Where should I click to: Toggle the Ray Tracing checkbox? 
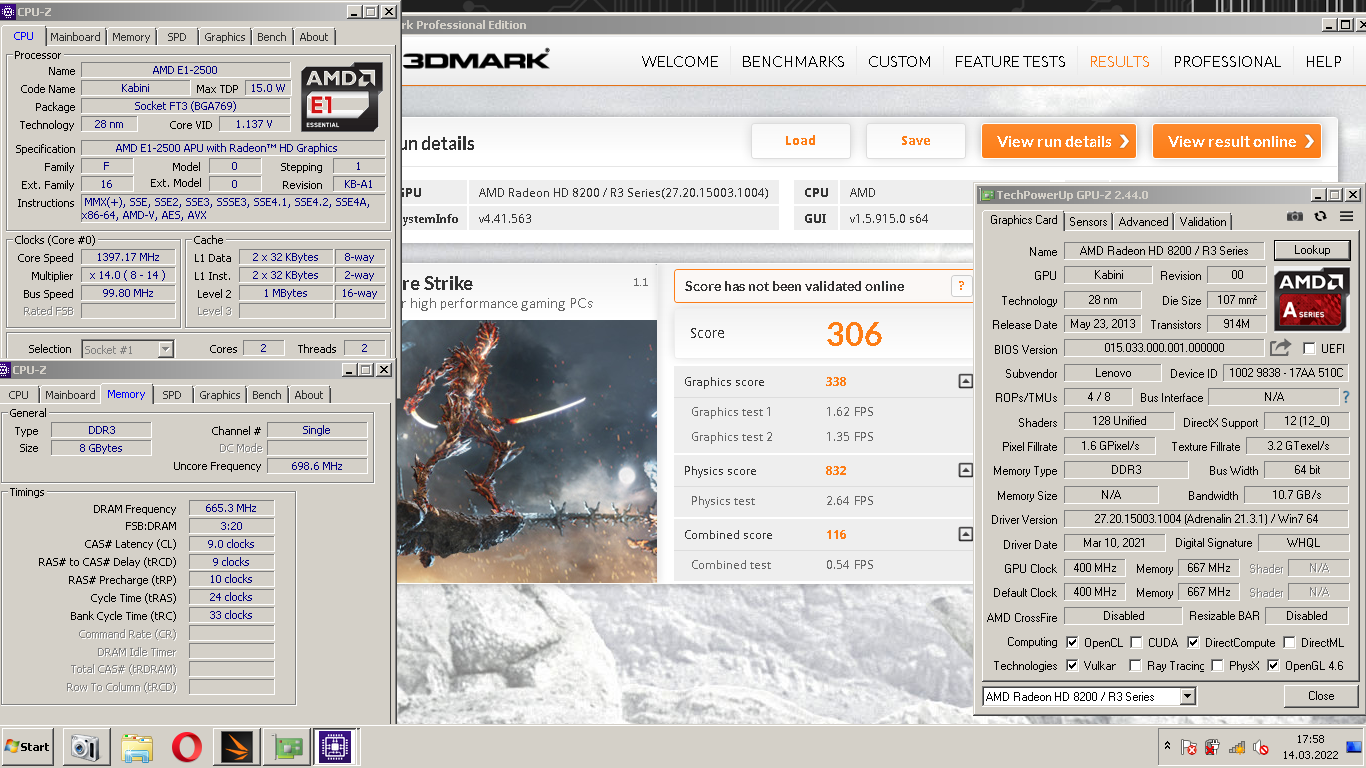pyautogui.click(x=1135, y=665)
